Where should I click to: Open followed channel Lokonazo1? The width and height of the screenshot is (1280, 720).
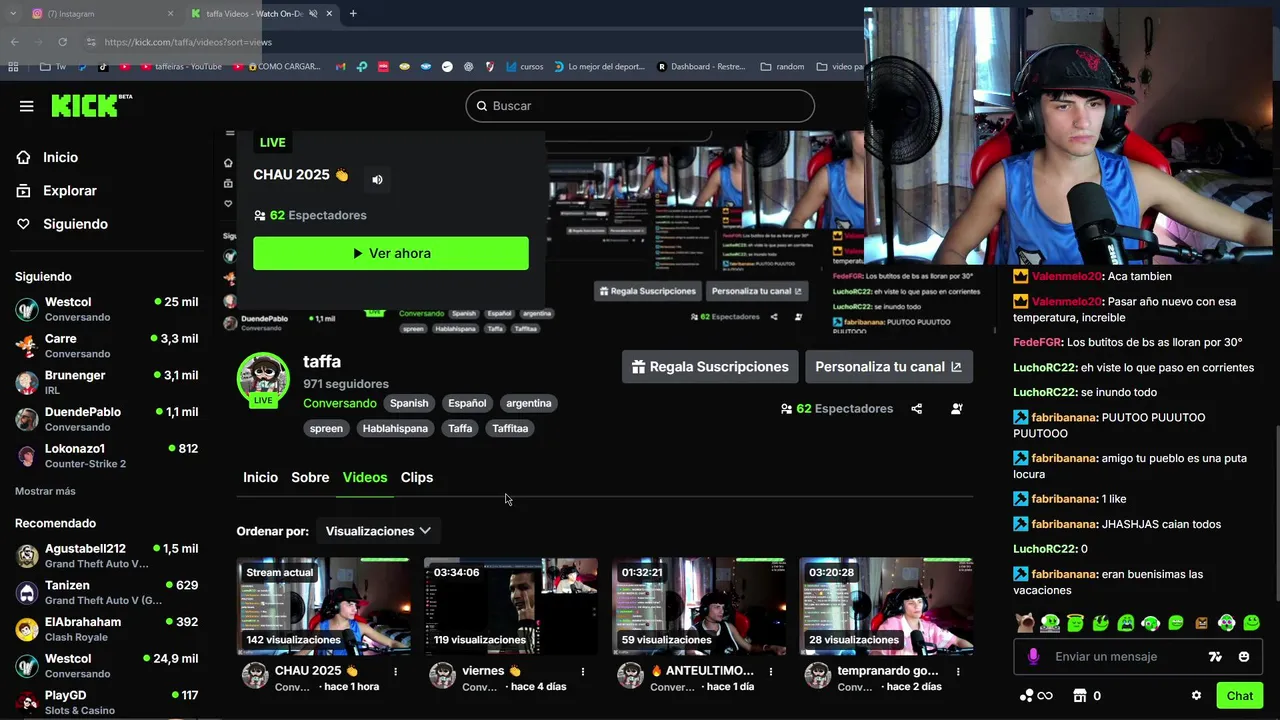[106, 456]
